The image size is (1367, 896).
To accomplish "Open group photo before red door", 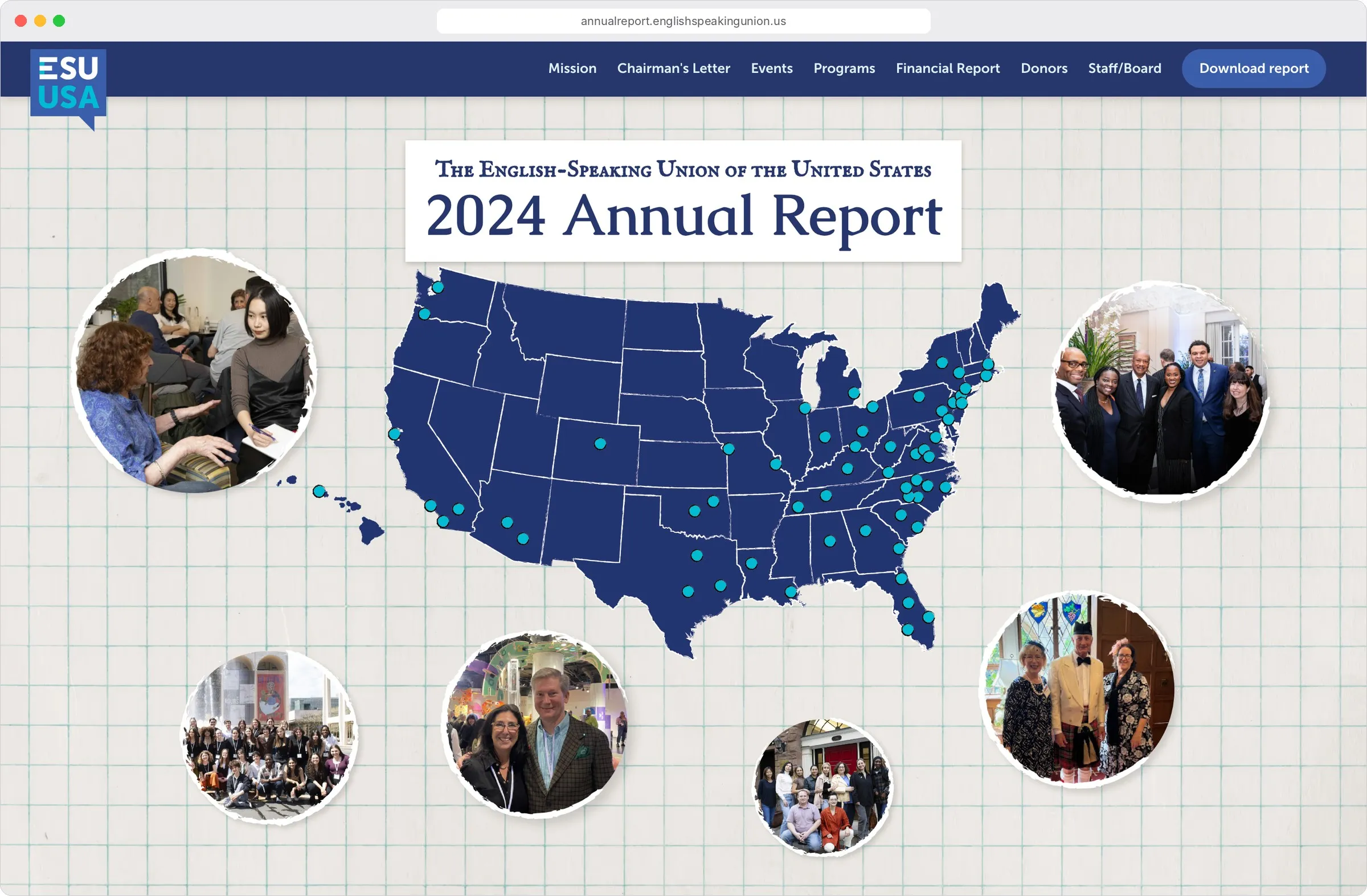I will click(822, 787).
